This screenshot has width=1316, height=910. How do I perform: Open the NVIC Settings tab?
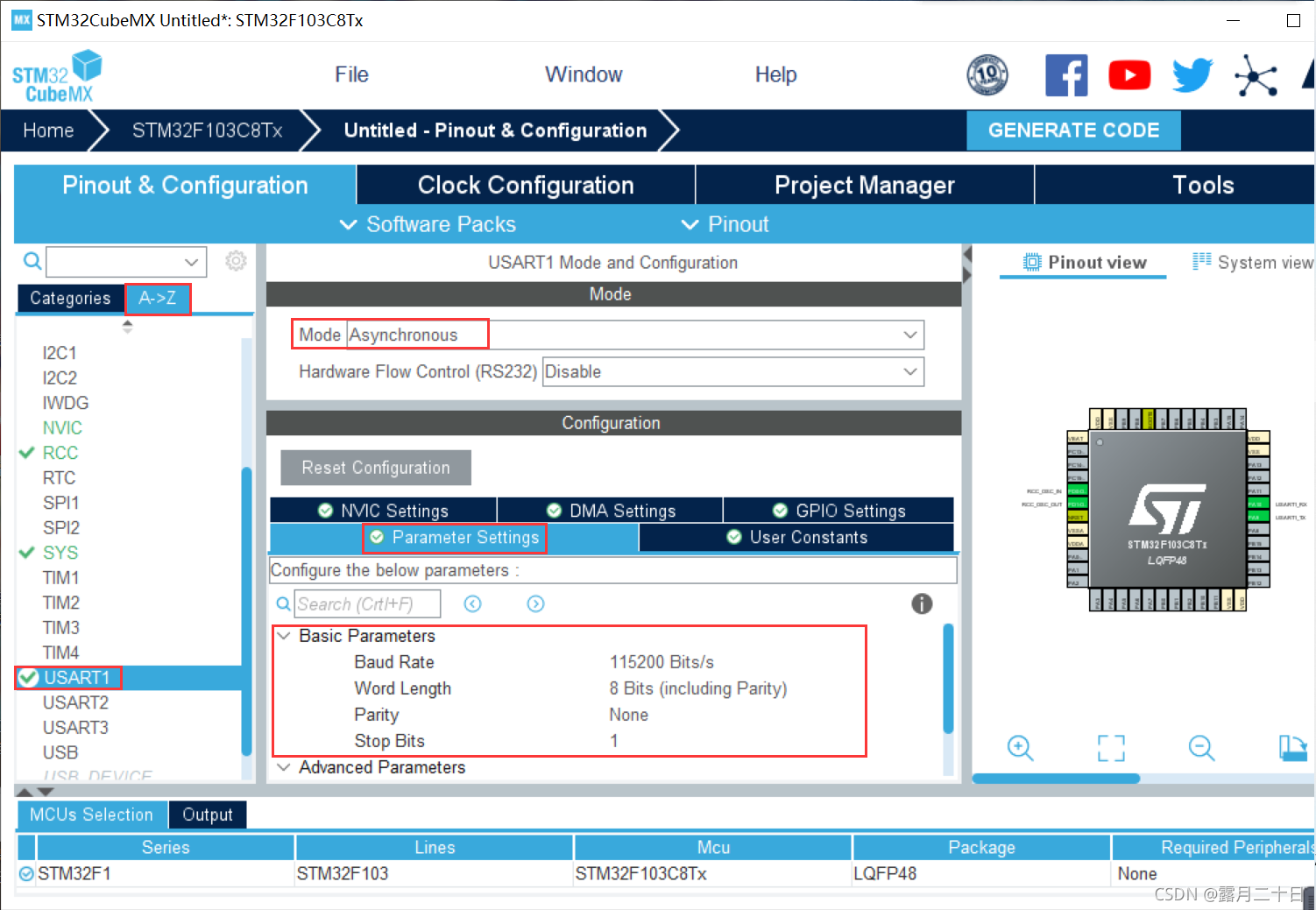click(x=383, y=511)
